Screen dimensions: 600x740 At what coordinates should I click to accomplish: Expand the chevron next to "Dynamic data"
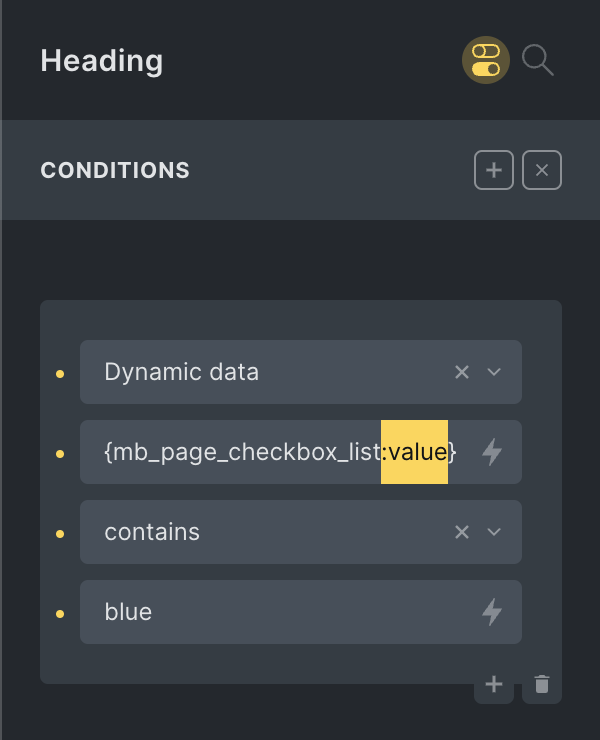point(493,372)
